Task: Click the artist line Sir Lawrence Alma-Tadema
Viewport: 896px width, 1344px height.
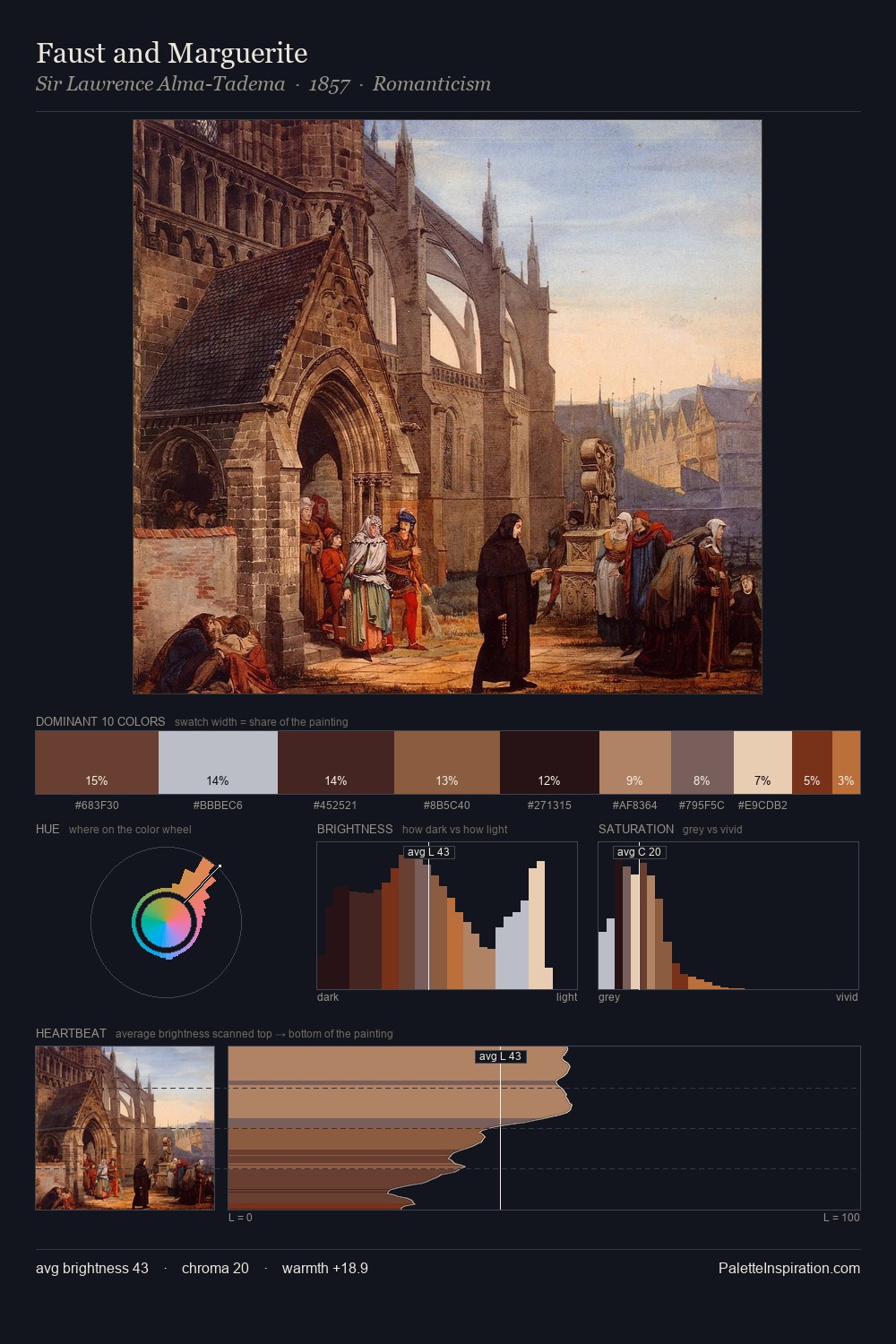Action: (x=160, y=84)
